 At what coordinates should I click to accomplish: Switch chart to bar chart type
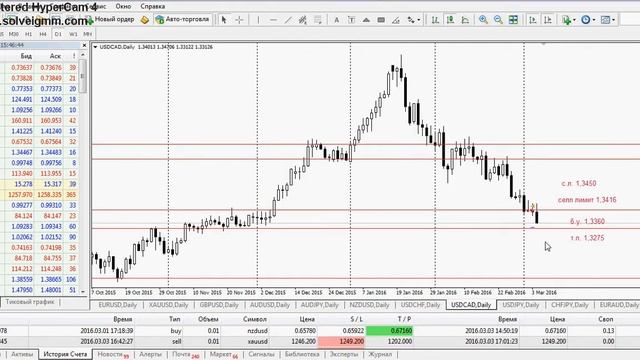tap(435, 20)
